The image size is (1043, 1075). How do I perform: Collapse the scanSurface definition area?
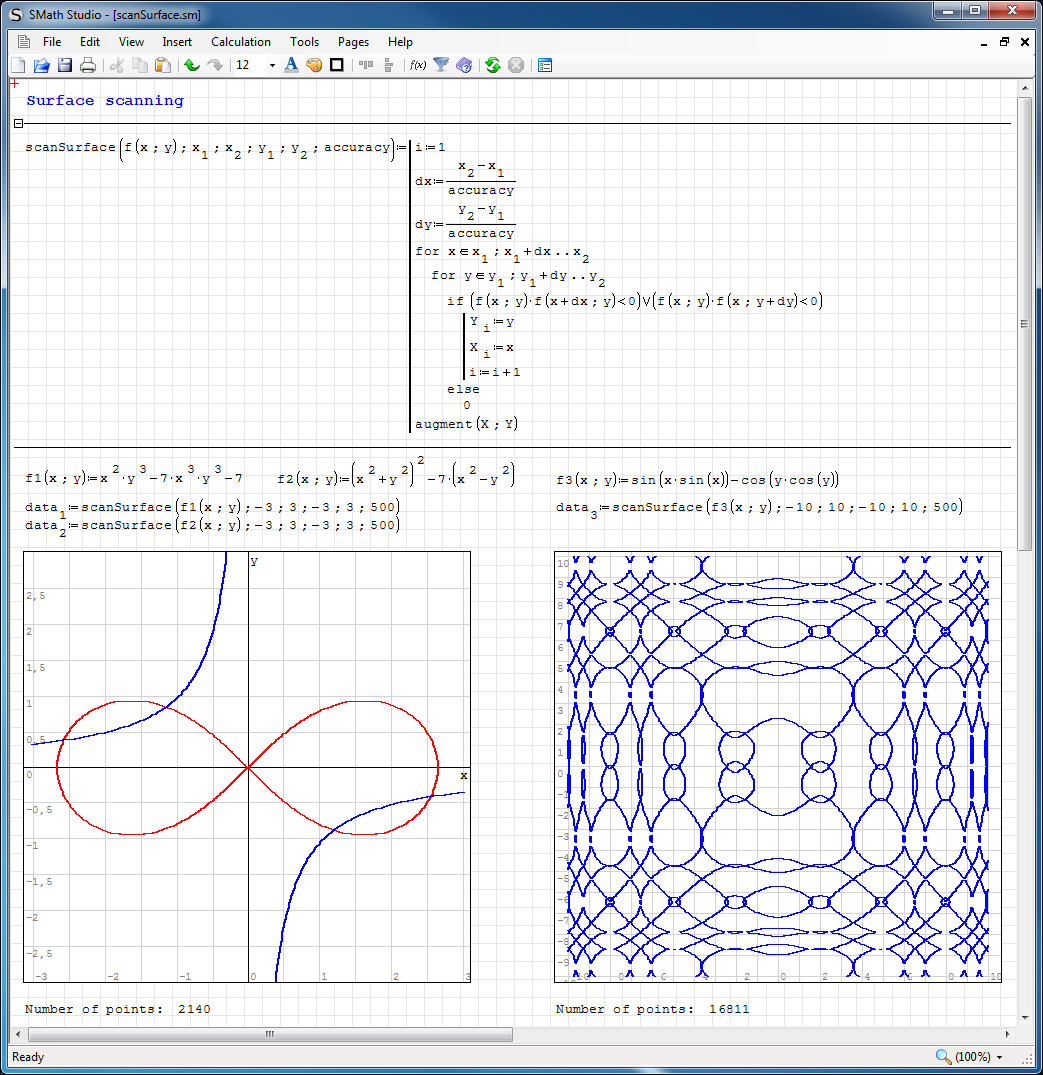pos(18,124)
